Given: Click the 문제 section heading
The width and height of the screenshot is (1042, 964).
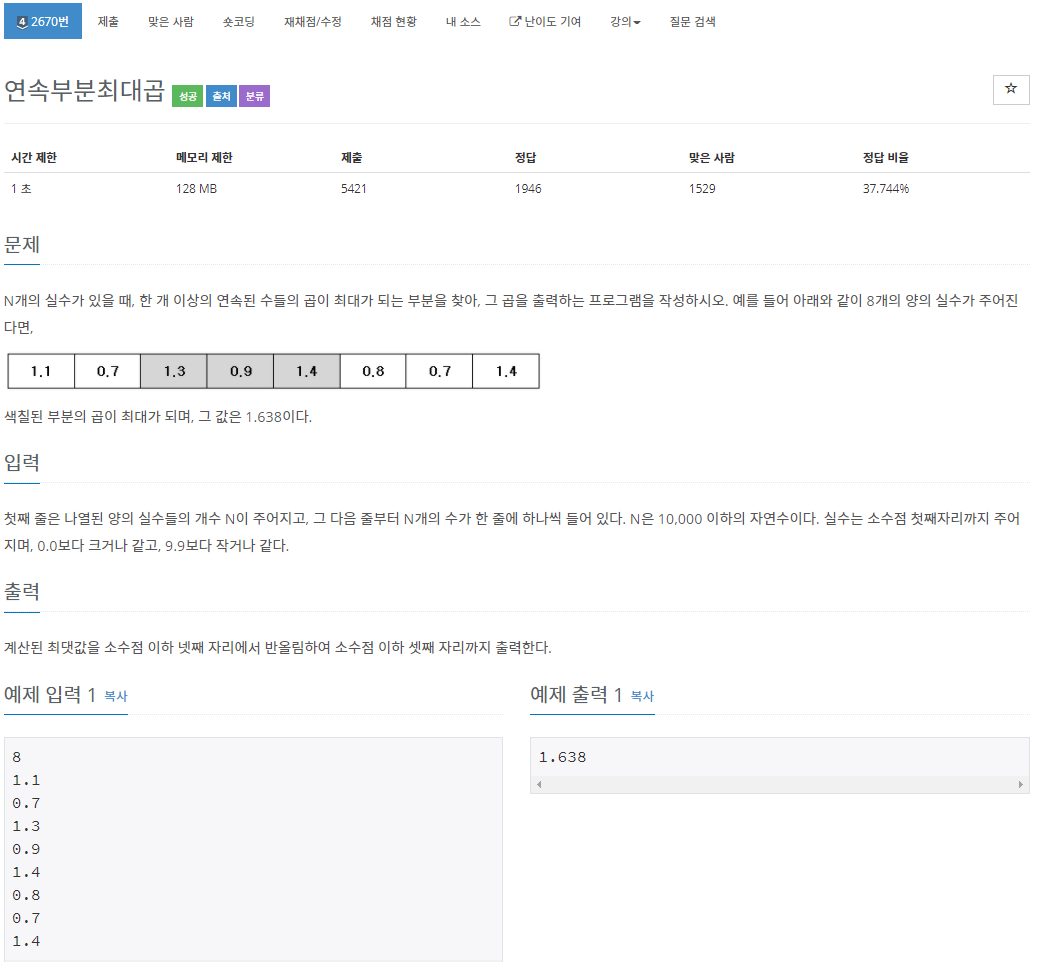Looking at the screenshot, I should coord(22,244).
